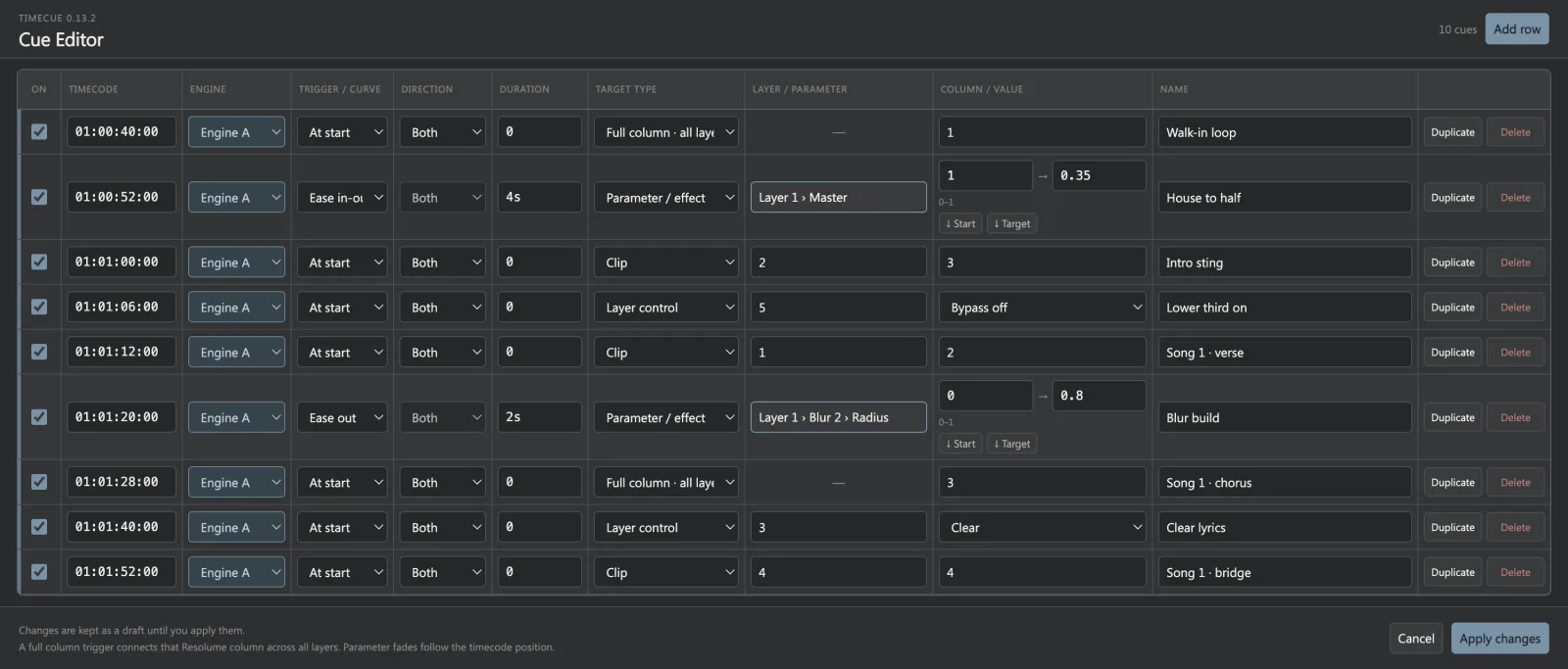This screenshot has height=669, width=1568.
Task: Edit the Clear lyrics name field
Action: [x=1285, y=527]
